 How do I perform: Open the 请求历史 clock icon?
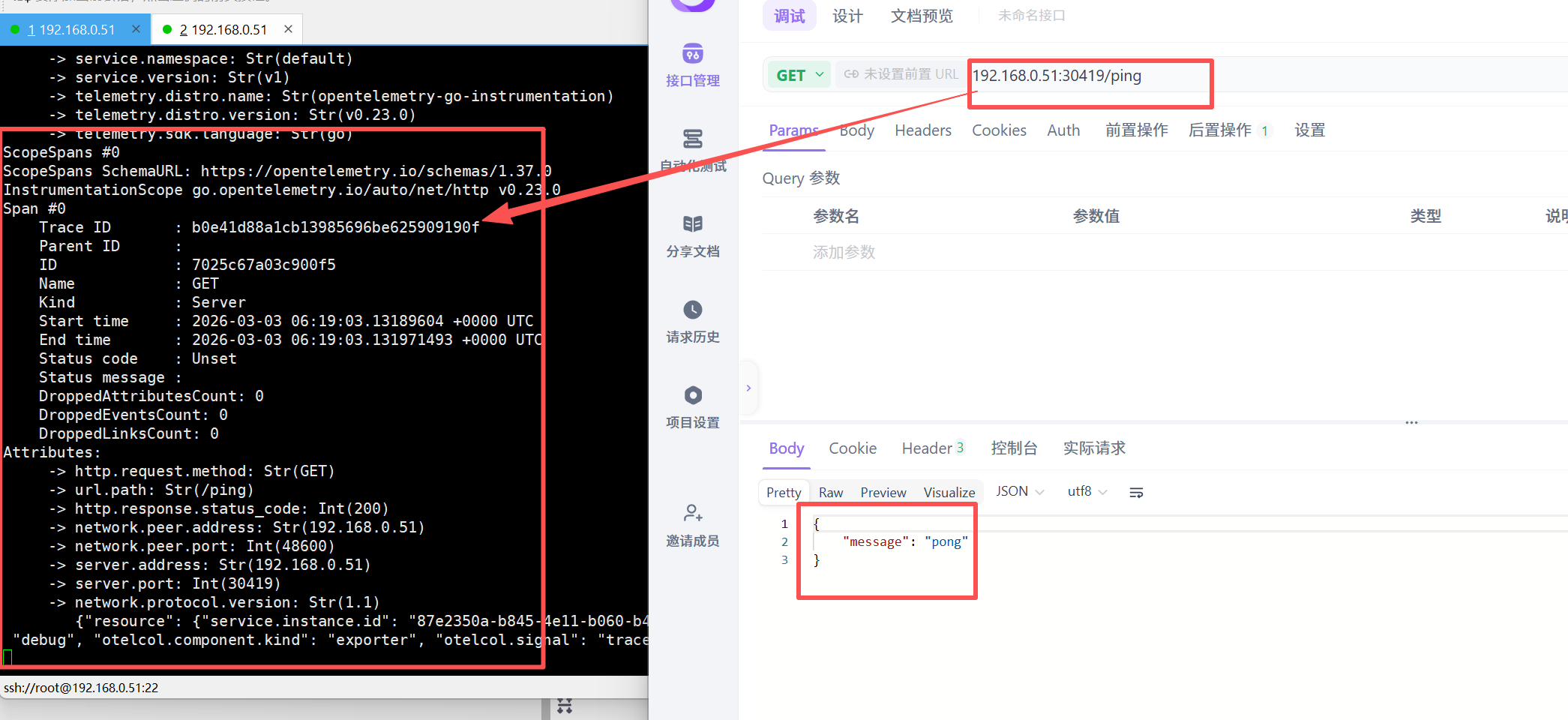click(x=693, y=310)
